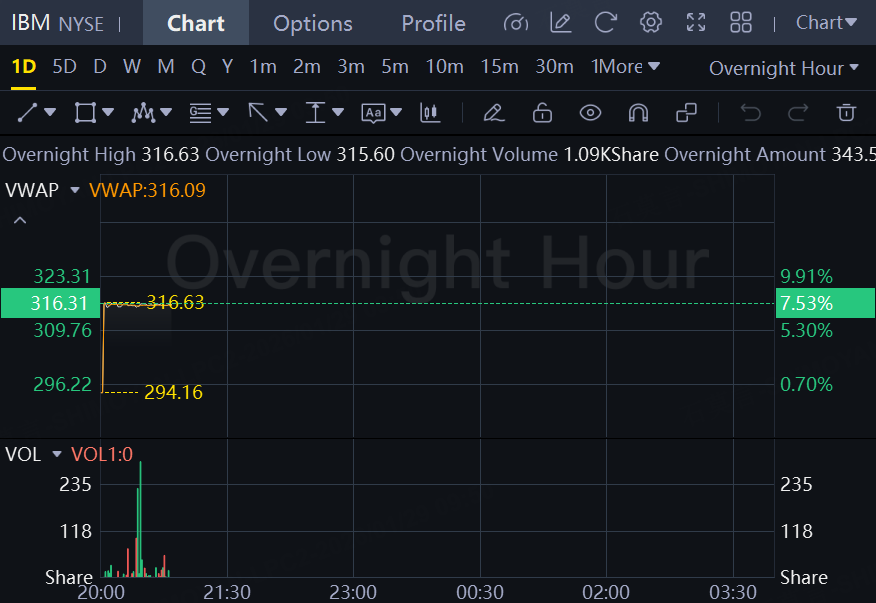Image resolution: width=876 pixels, height=603 pixels.
Task: Toggle the candlestick chart type icon
Action: (x=430, y=113)
